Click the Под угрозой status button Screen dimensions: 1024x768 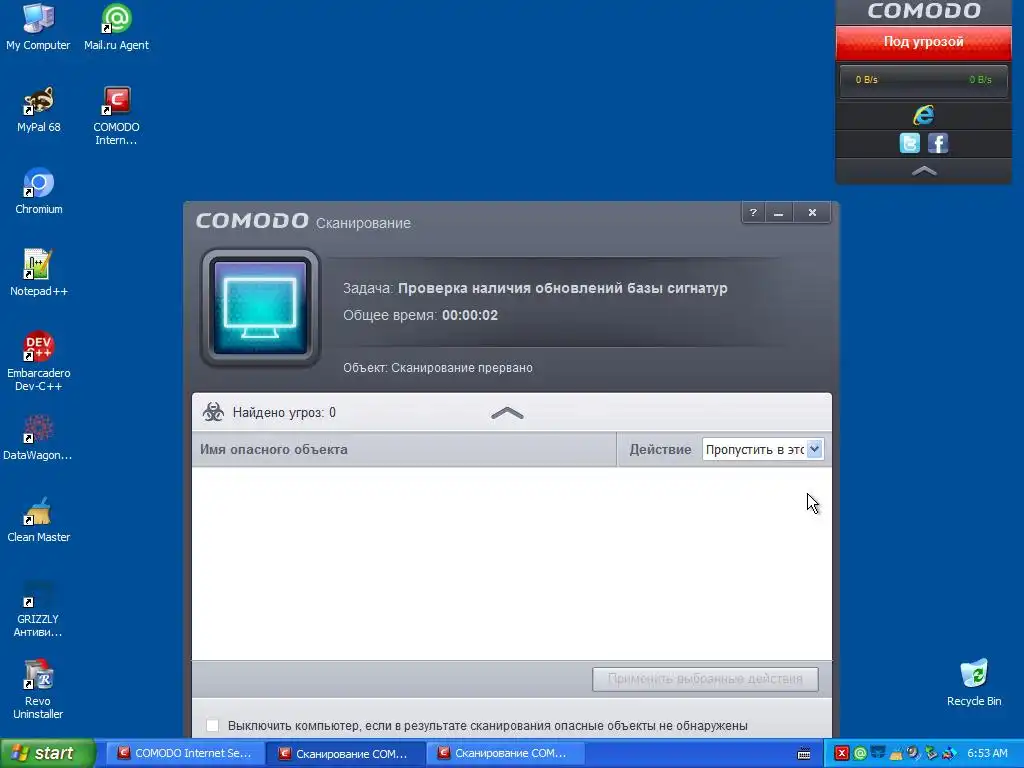[923, 42]
